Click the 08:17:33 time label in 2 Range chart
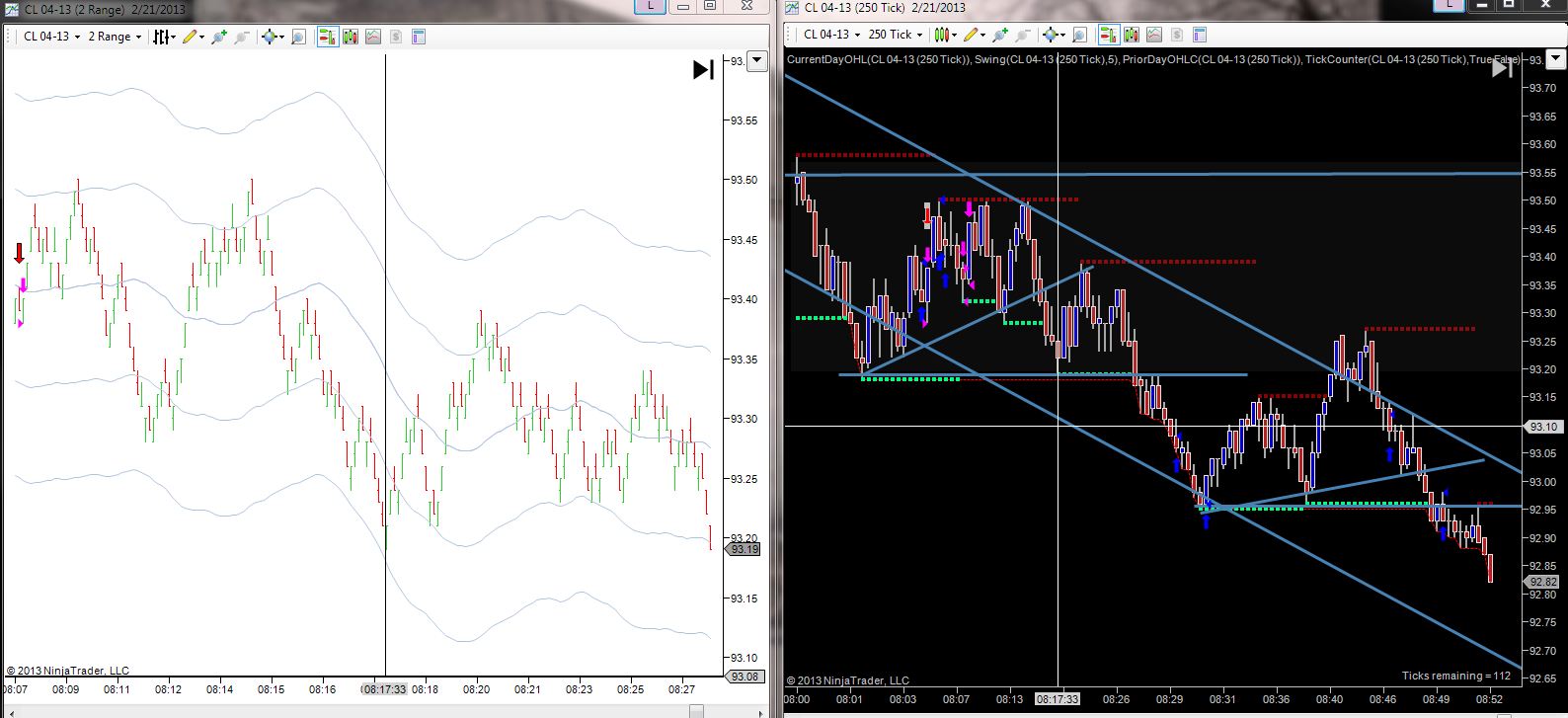The width and height of the screenshot is (1568, 718). tap(384, 689)
